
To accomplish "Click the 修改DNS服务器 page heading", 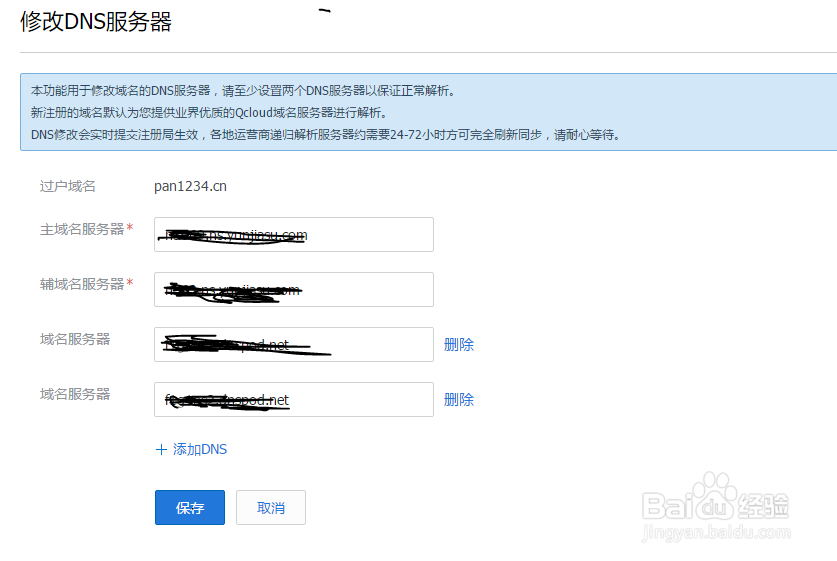I will 96,23.
